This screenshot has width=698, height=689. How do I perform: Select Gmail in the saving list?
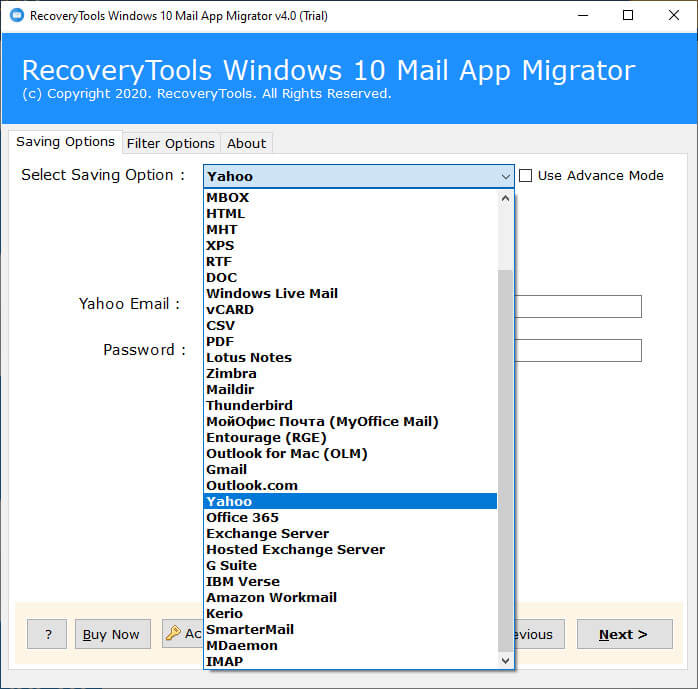[350, 470]
